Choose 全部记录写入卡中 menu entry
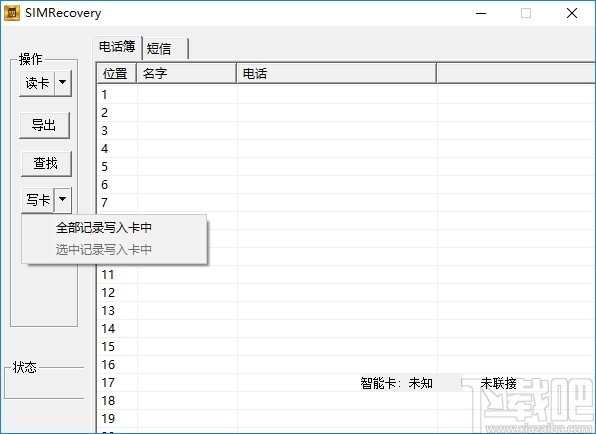The width and height of the screenshot is (596, 434). pos(114,228)
